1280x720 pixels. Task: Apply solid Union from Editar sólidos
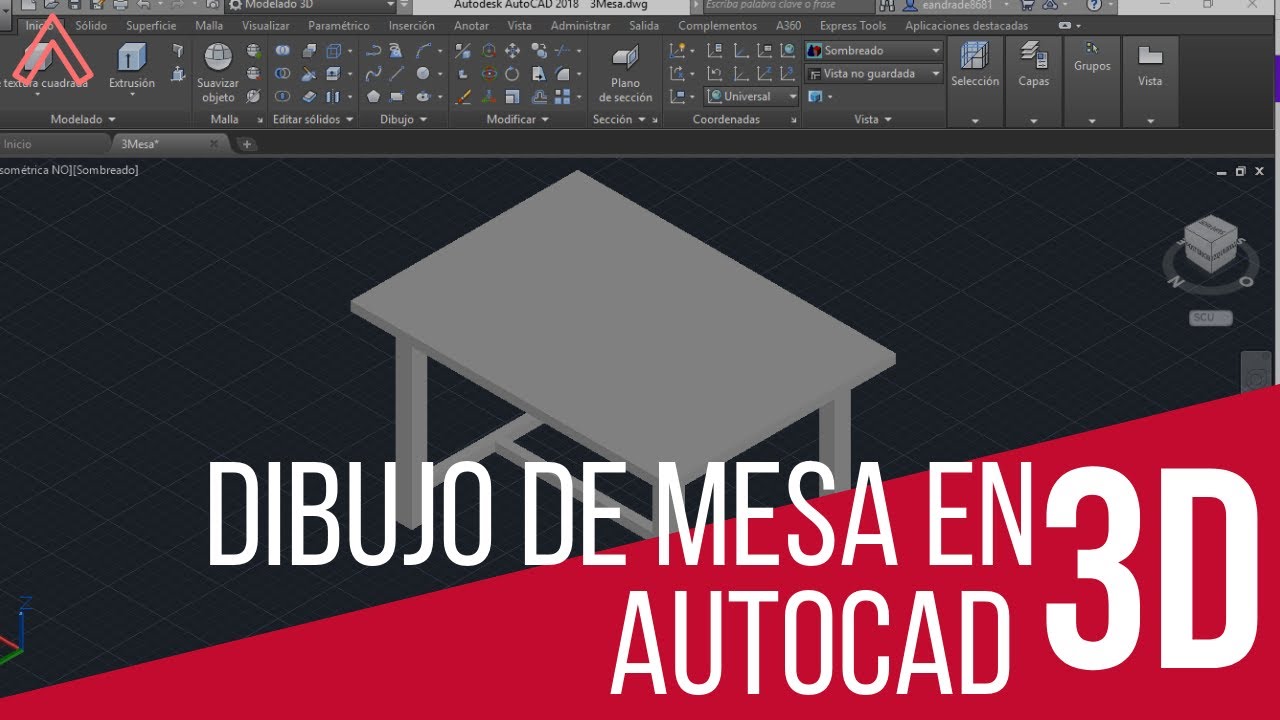tap(283, 50)
